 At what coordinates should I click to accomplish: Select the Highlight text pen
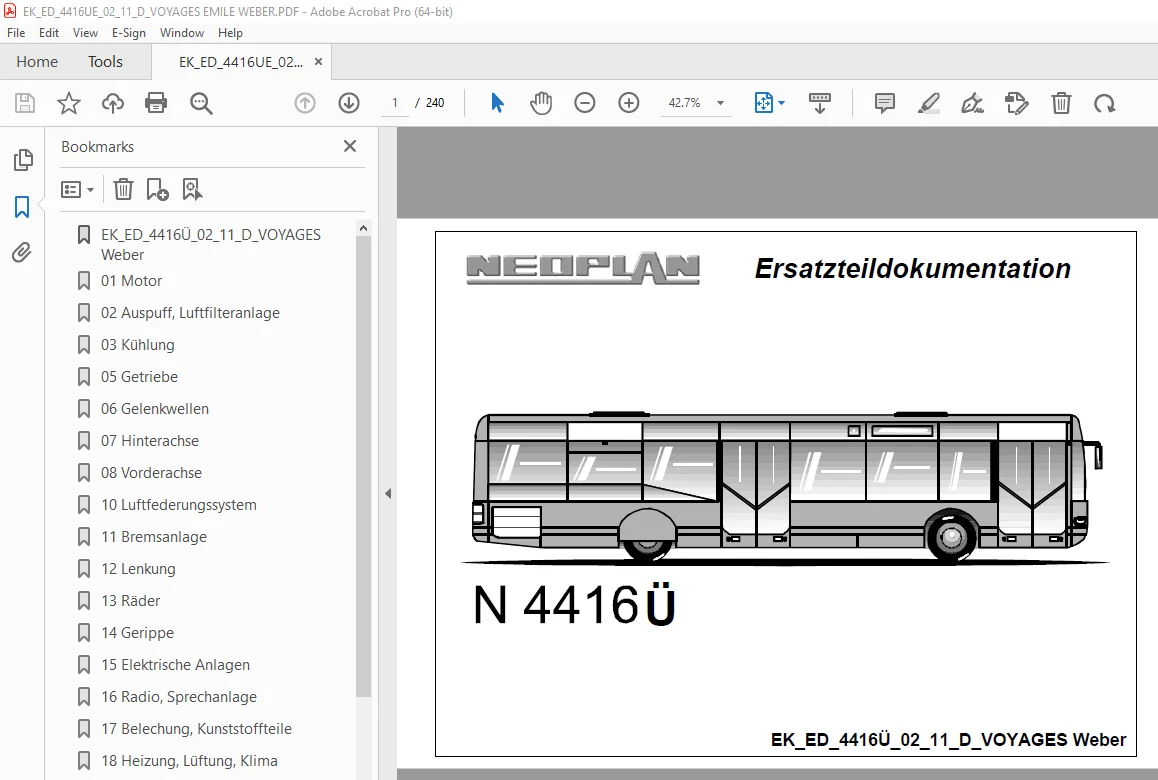tap(928, 103)
